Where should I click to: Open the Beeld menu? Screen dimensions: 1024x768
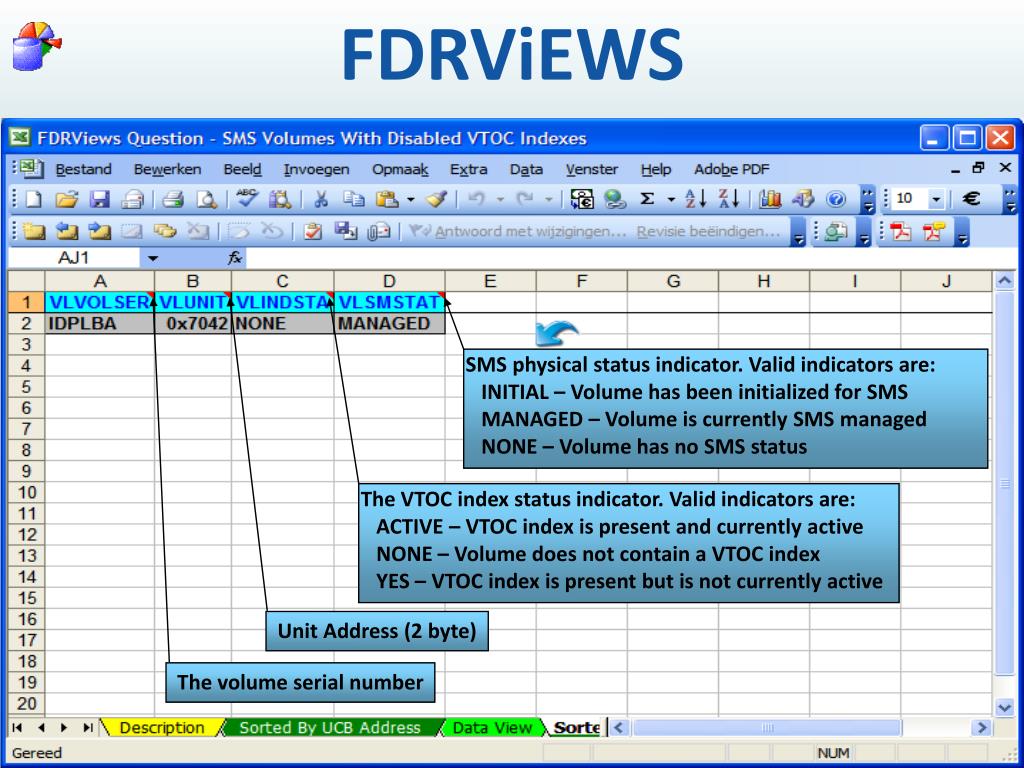pyautogui.click(x=242, y=169)
